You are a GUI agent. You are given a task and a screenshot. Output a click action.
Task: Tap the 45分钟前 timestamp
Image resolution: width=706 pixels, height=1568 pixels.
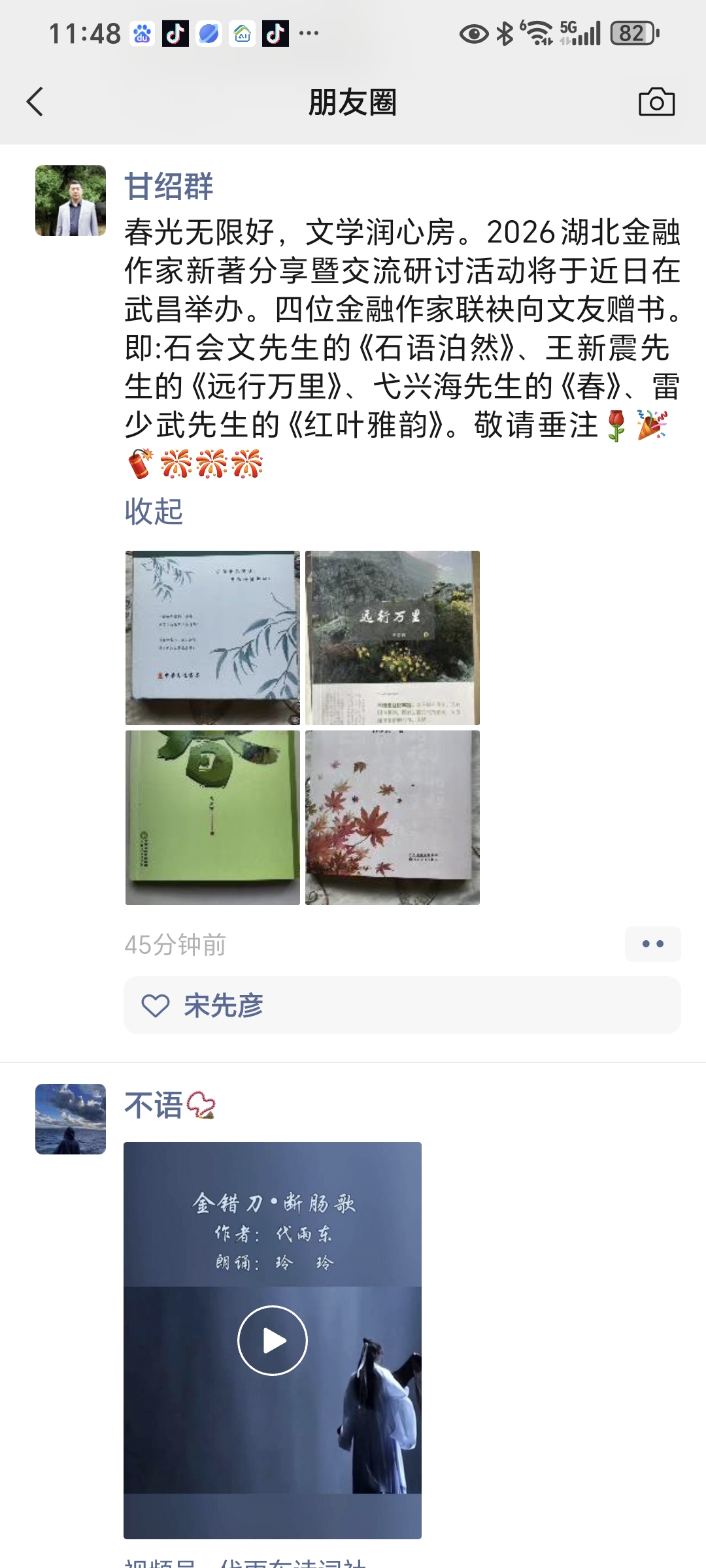pyautogui.click(x=175, y=945)
